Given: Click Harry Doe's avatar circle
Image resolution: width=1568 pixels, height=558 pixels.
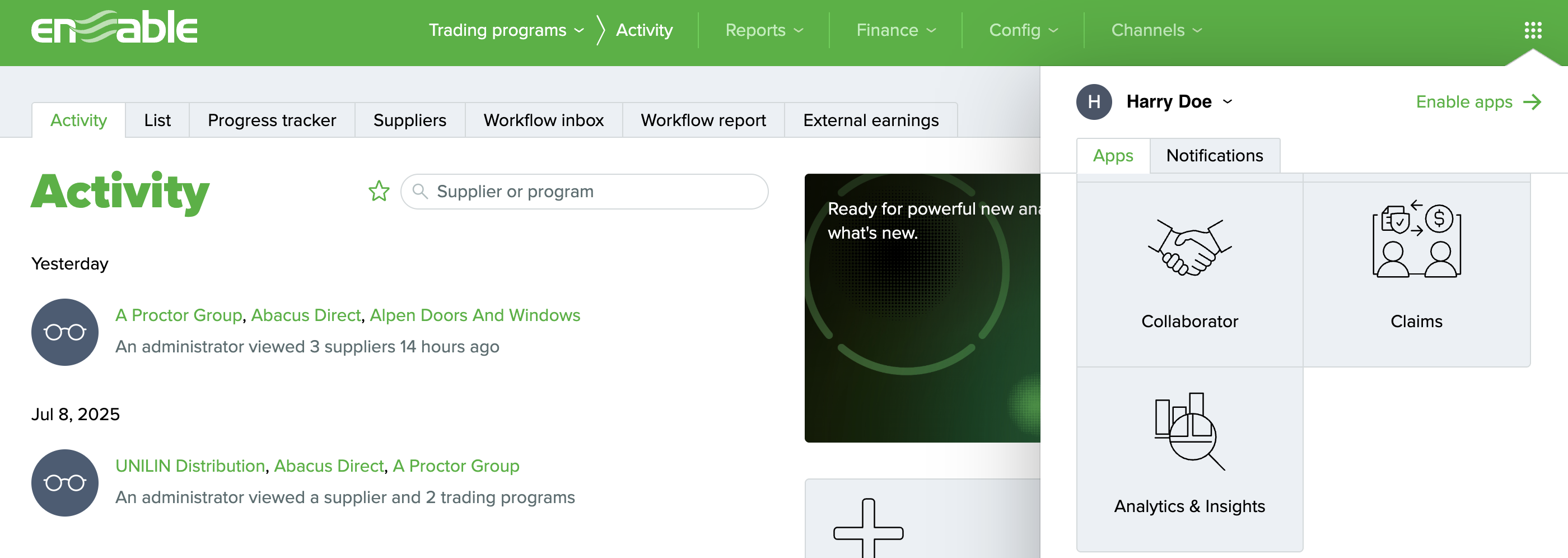Looking at the screenshot, I should (x=1093, y=102).
